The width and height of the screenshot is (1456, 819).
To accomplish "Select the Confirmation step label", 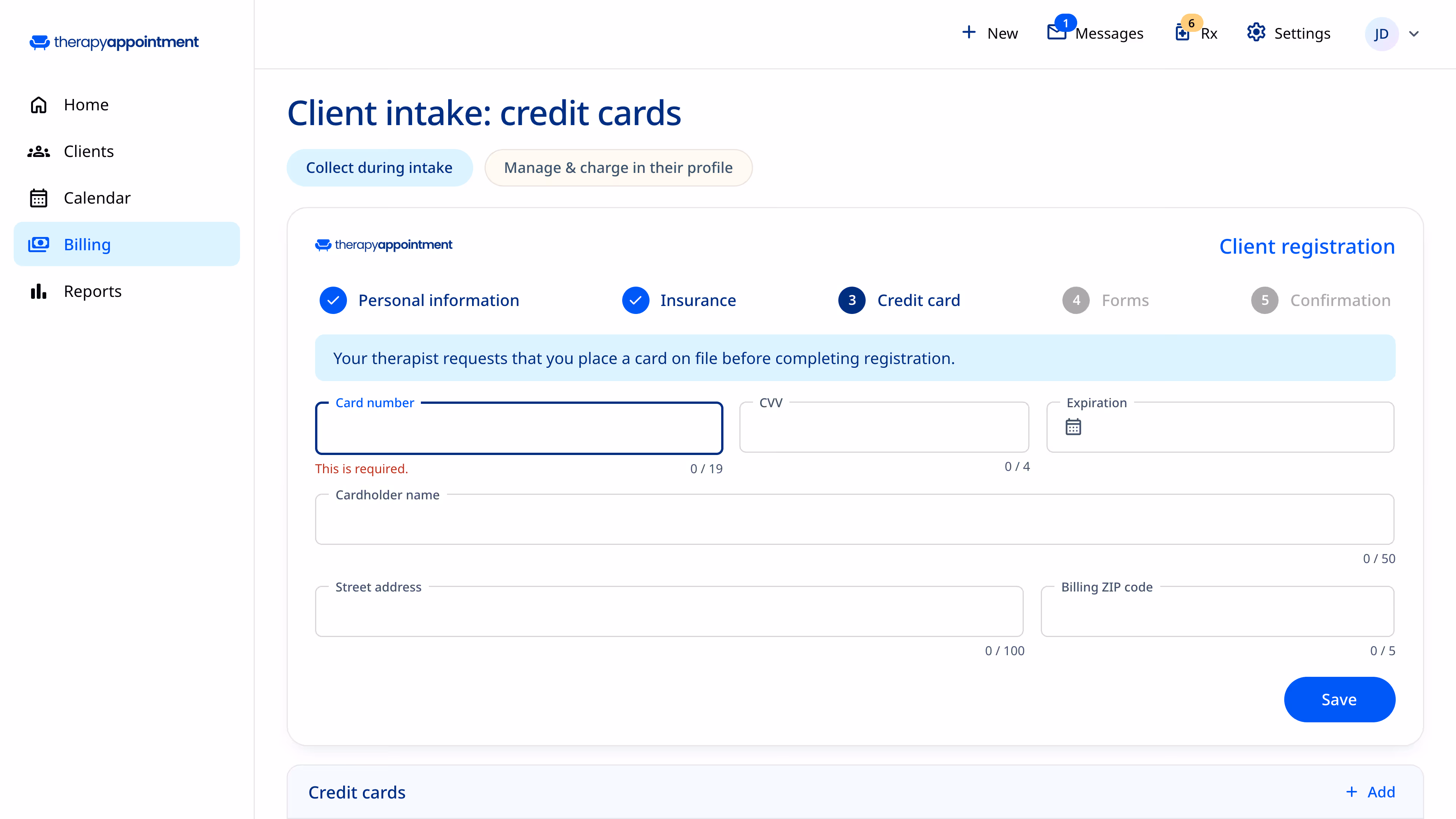I will [1340, 300].
